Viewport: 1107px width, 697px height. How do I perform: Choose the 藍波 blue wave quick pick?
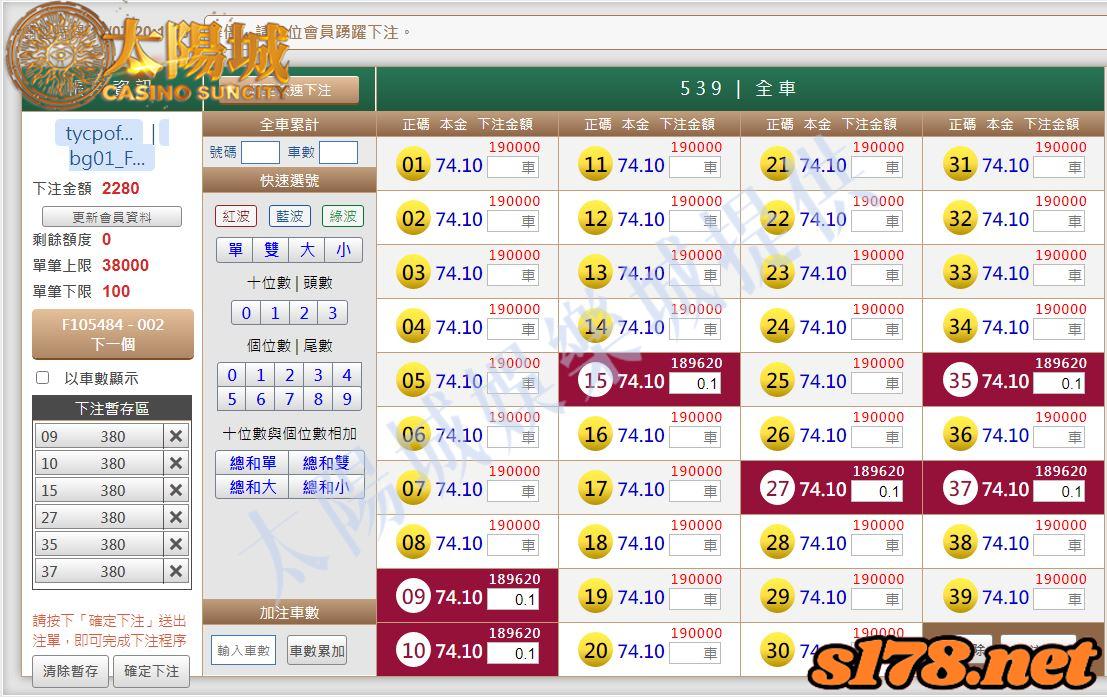tap(289, 216)
